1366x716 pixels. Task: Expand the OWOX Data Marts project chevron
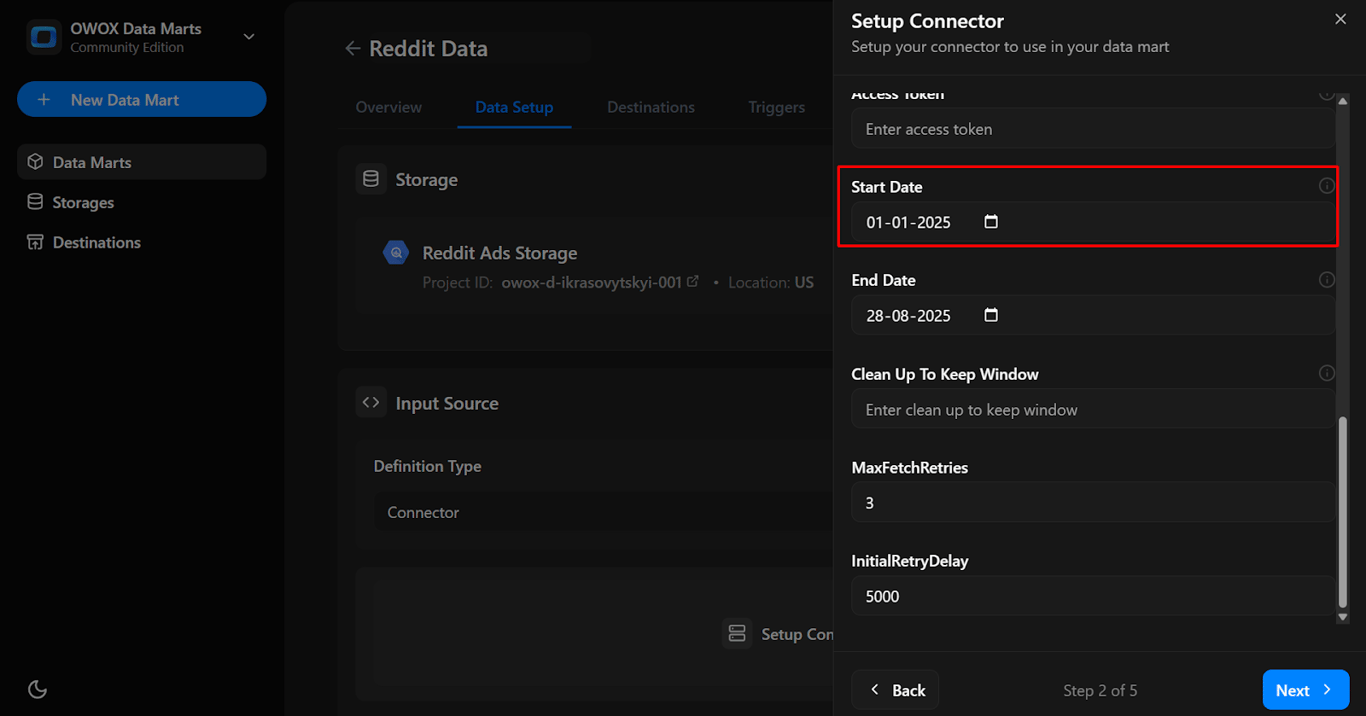[x=249, y=37]
